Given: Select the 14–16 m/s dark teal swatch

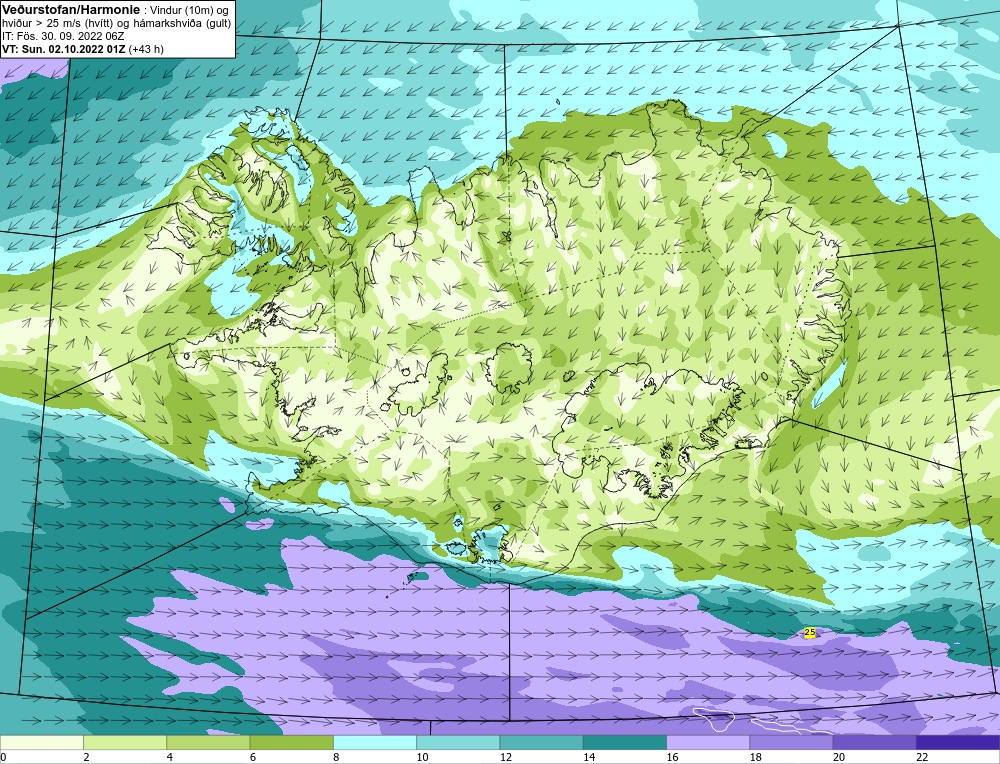Looking at the screenshot, I should pyautogui.click(x=625, y=742).
